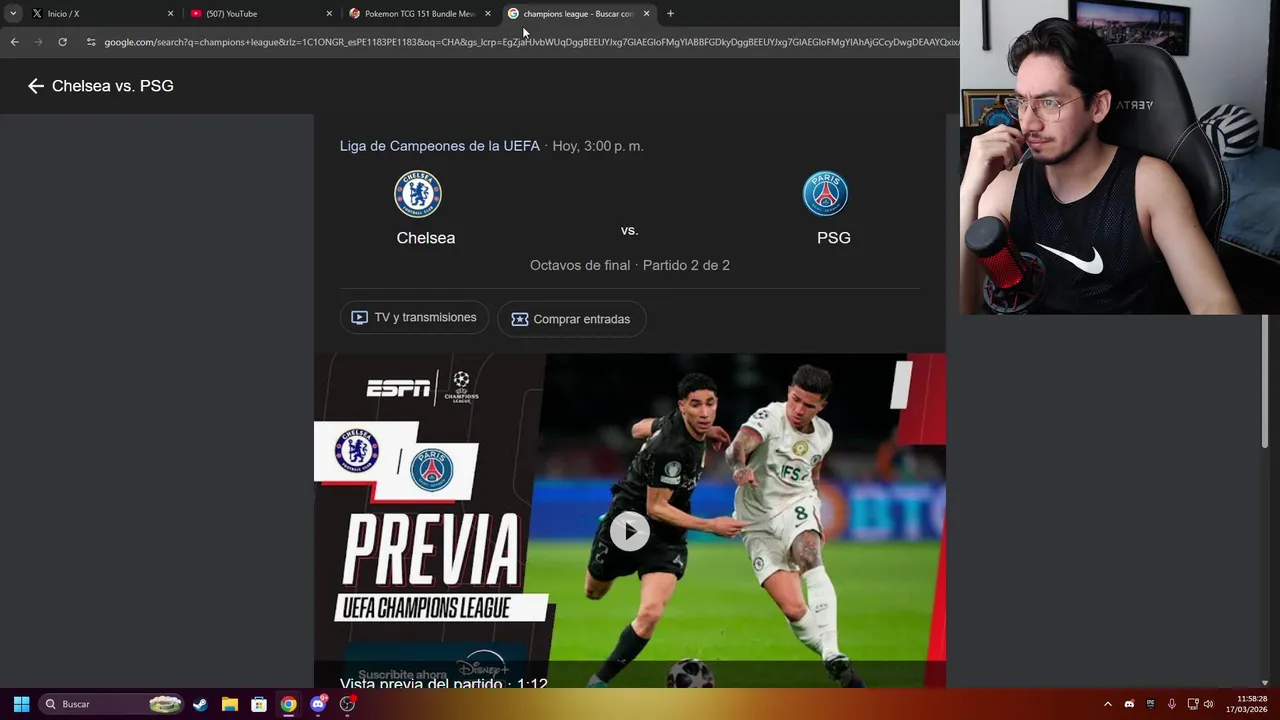Open the Windows Start menu

click(21, 704)
